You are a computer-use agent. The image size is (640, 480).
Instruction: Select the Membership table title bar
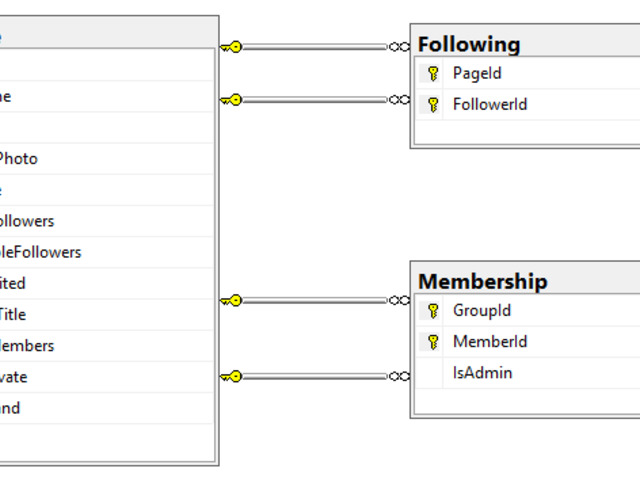525,281
